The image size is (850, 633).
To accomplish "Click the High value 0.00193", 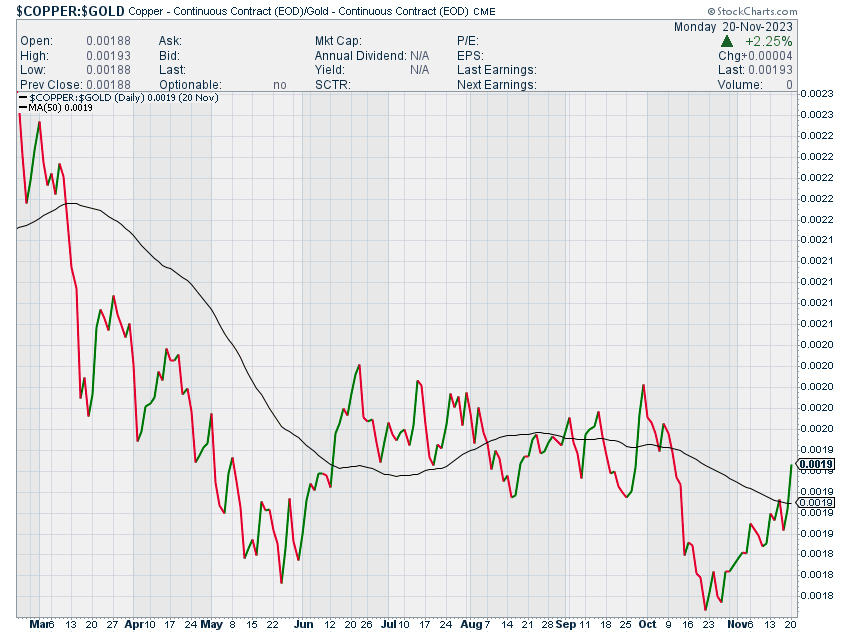I will click(108, 56).
